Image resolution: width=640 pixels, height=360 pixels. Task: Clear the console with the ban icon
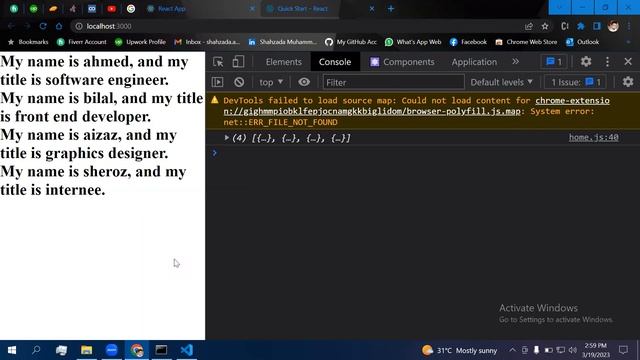click(x=239, y=82)
